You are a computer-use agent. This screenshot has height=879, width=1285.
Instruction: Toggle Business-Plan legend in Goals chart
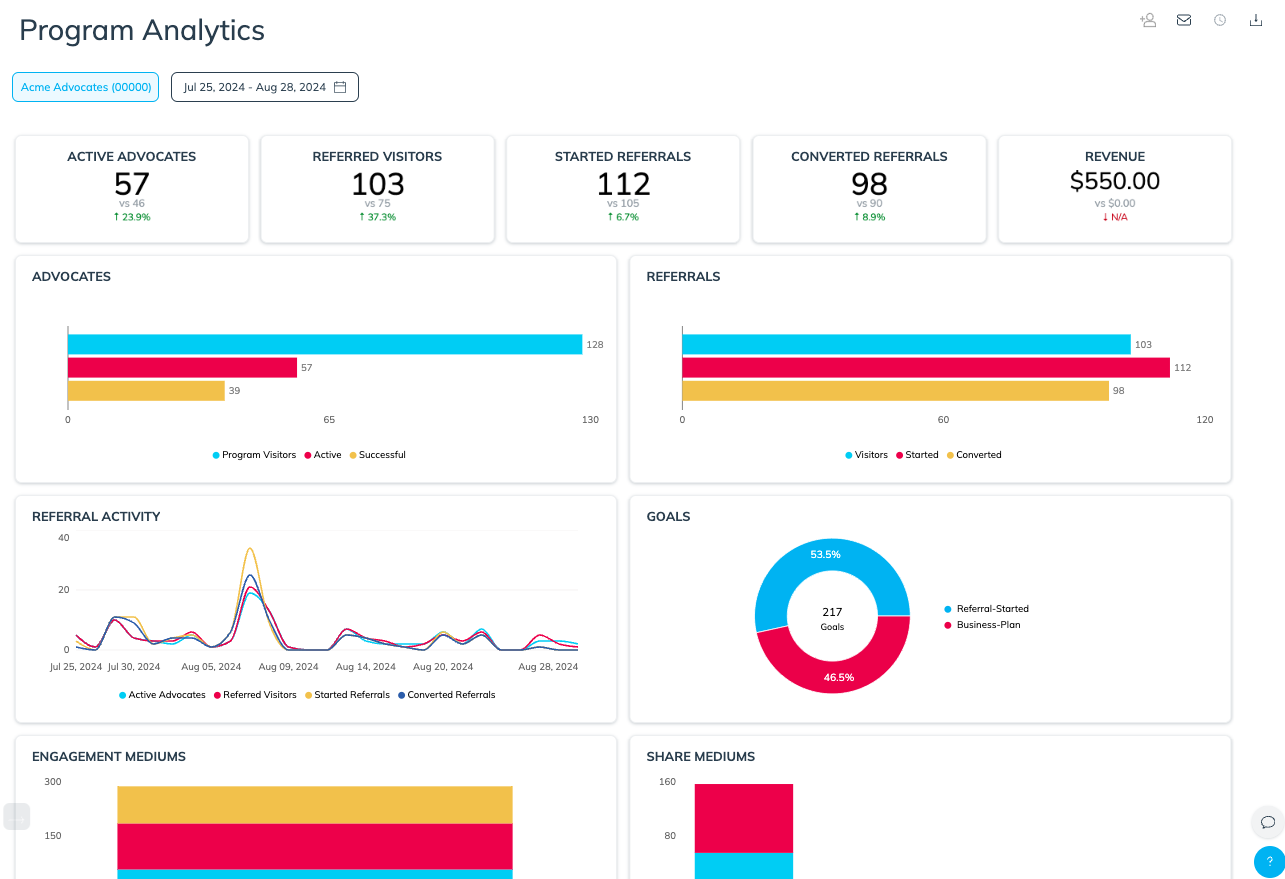coord(987,625)
